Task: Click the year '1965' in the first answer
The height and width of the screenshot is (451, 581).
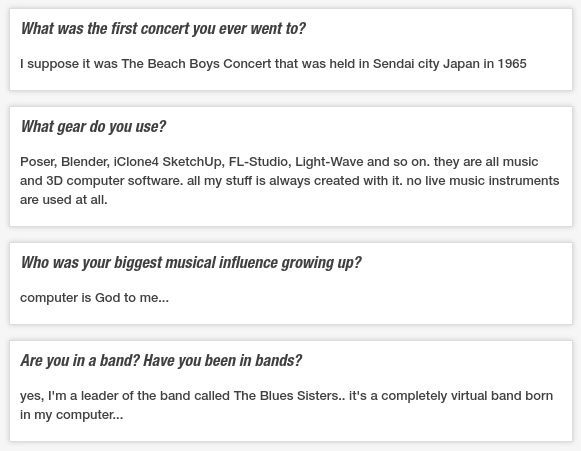Action: click(x=512, y=64)
